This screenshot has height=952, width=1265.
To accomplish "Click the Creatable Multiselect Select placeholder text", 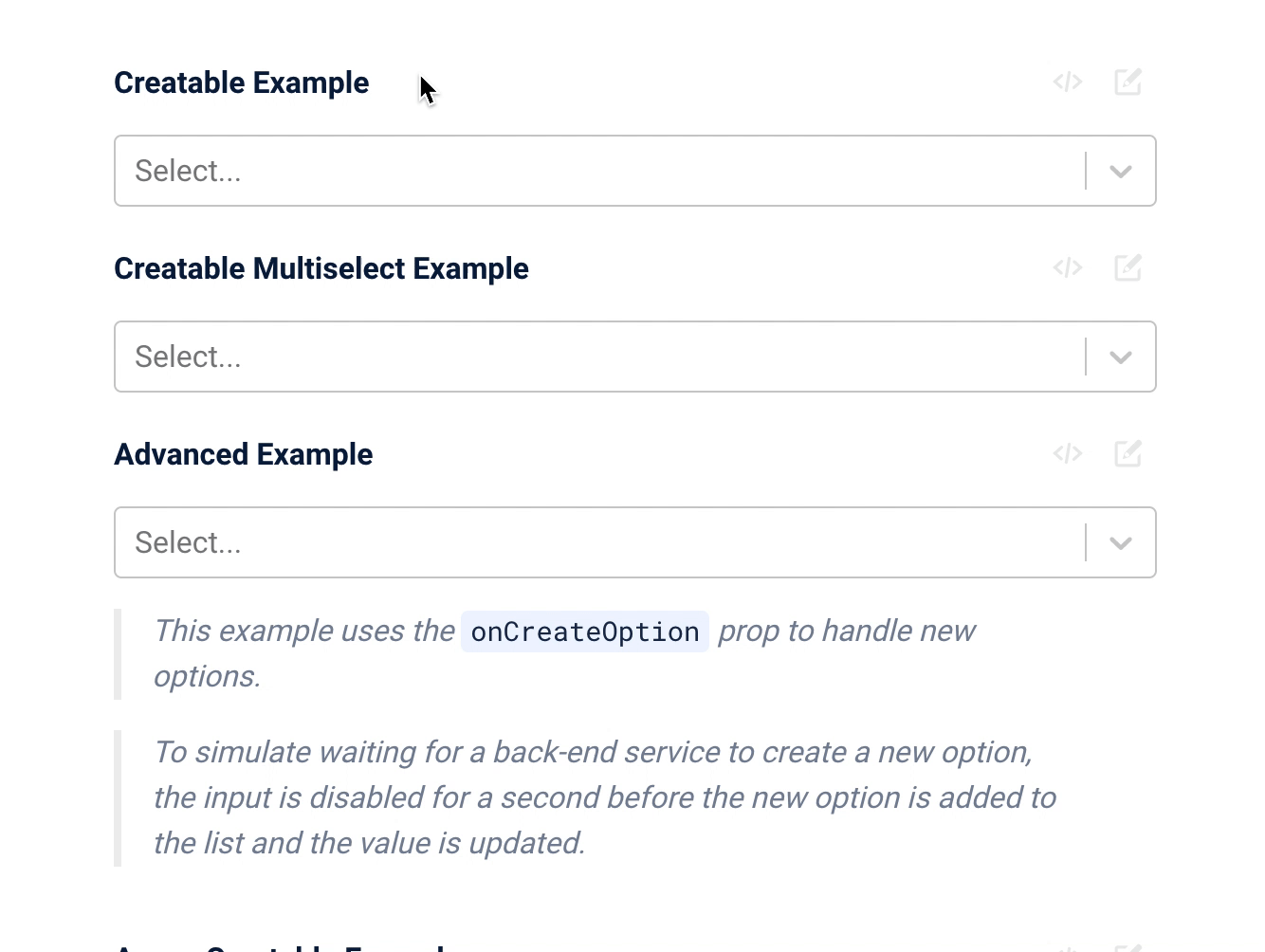I will coord(187,357).
